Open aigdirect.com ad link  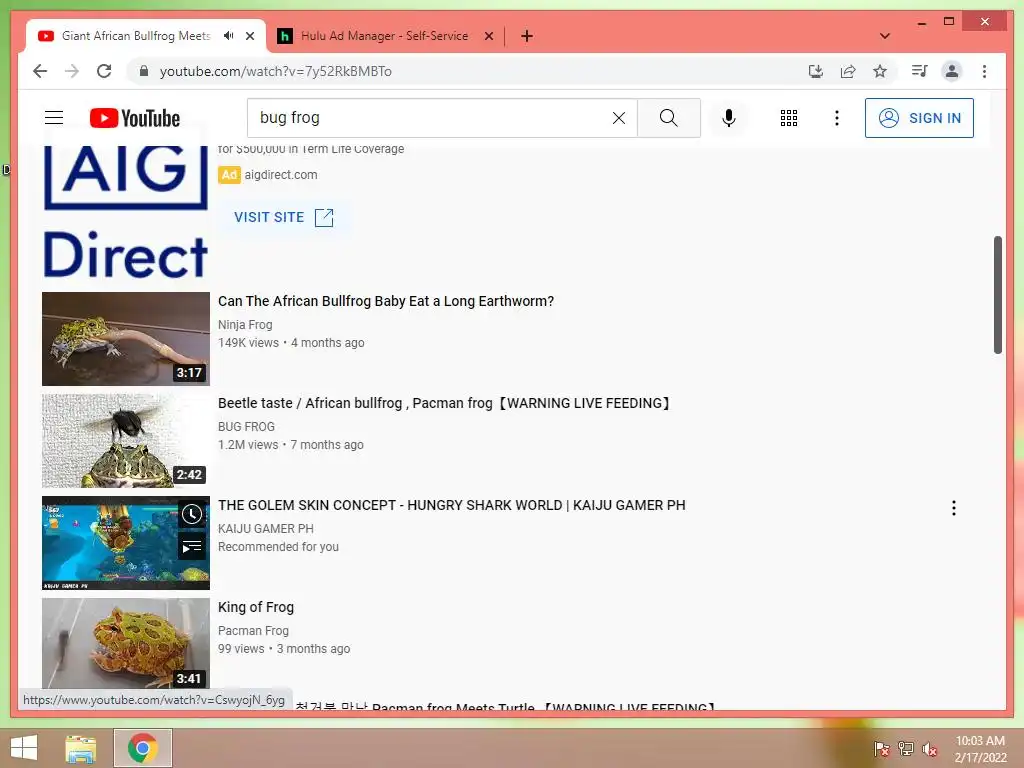coord(281,174)
